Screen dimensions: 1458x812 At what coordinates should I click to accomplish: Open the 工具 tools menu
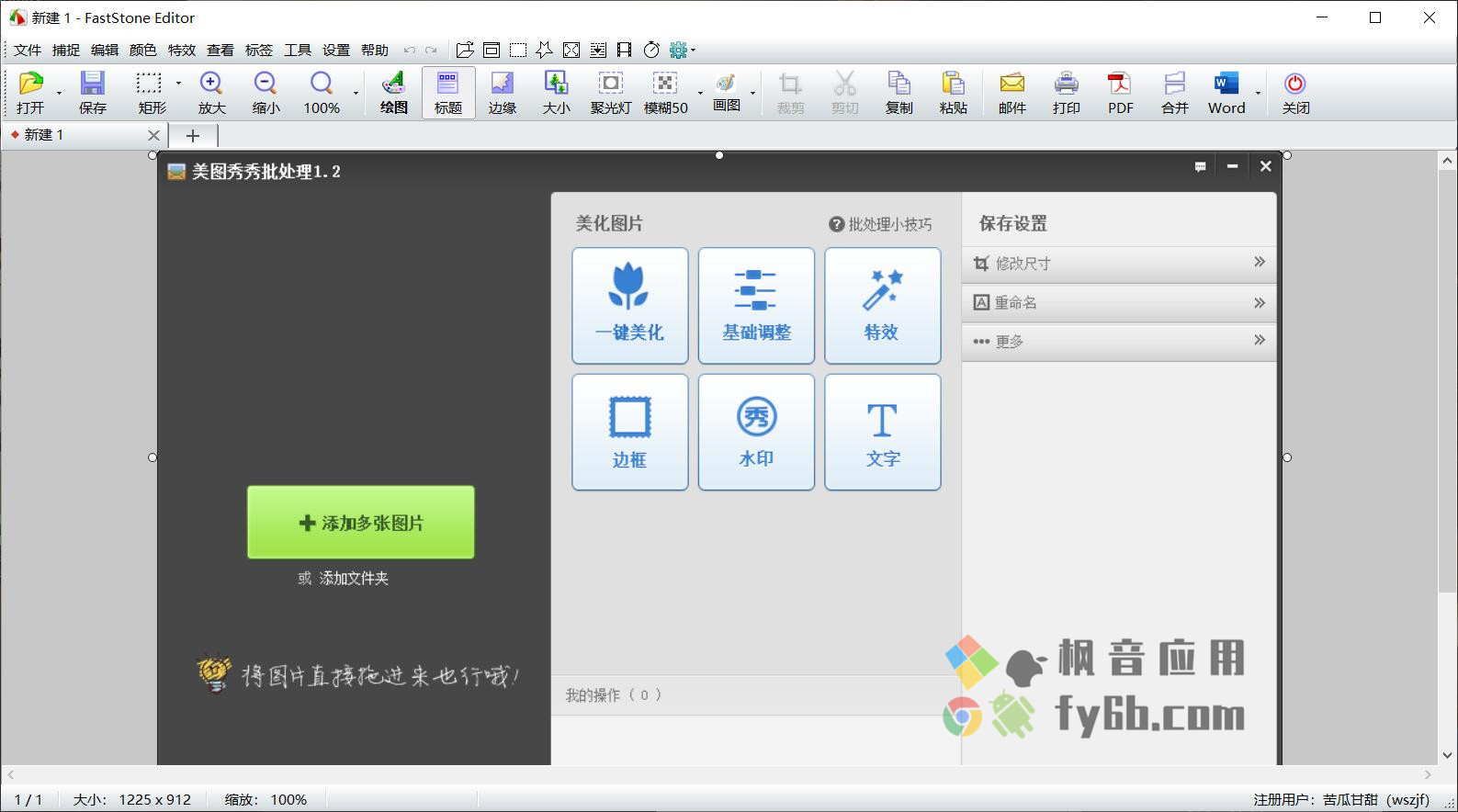tap(298, 50)
